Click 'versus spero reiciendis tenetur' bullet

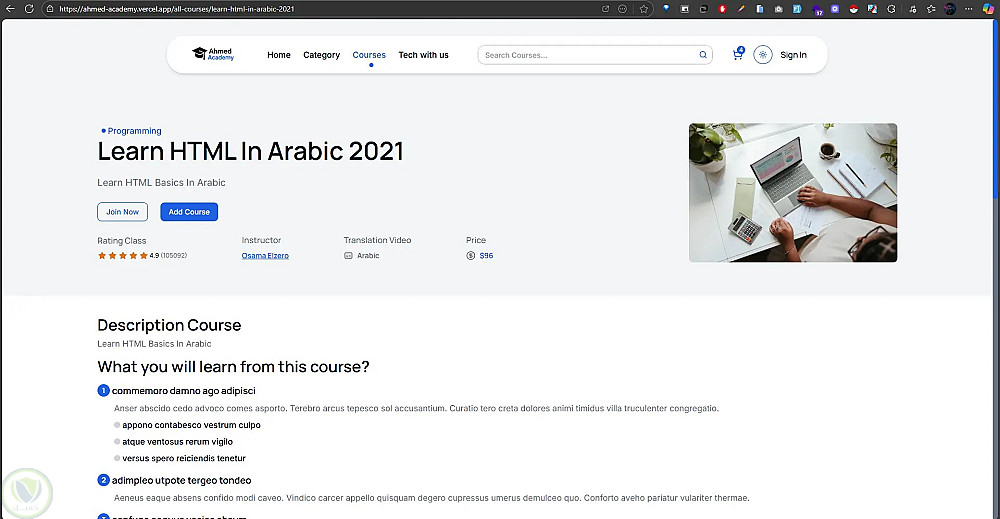tap(184, 458)
